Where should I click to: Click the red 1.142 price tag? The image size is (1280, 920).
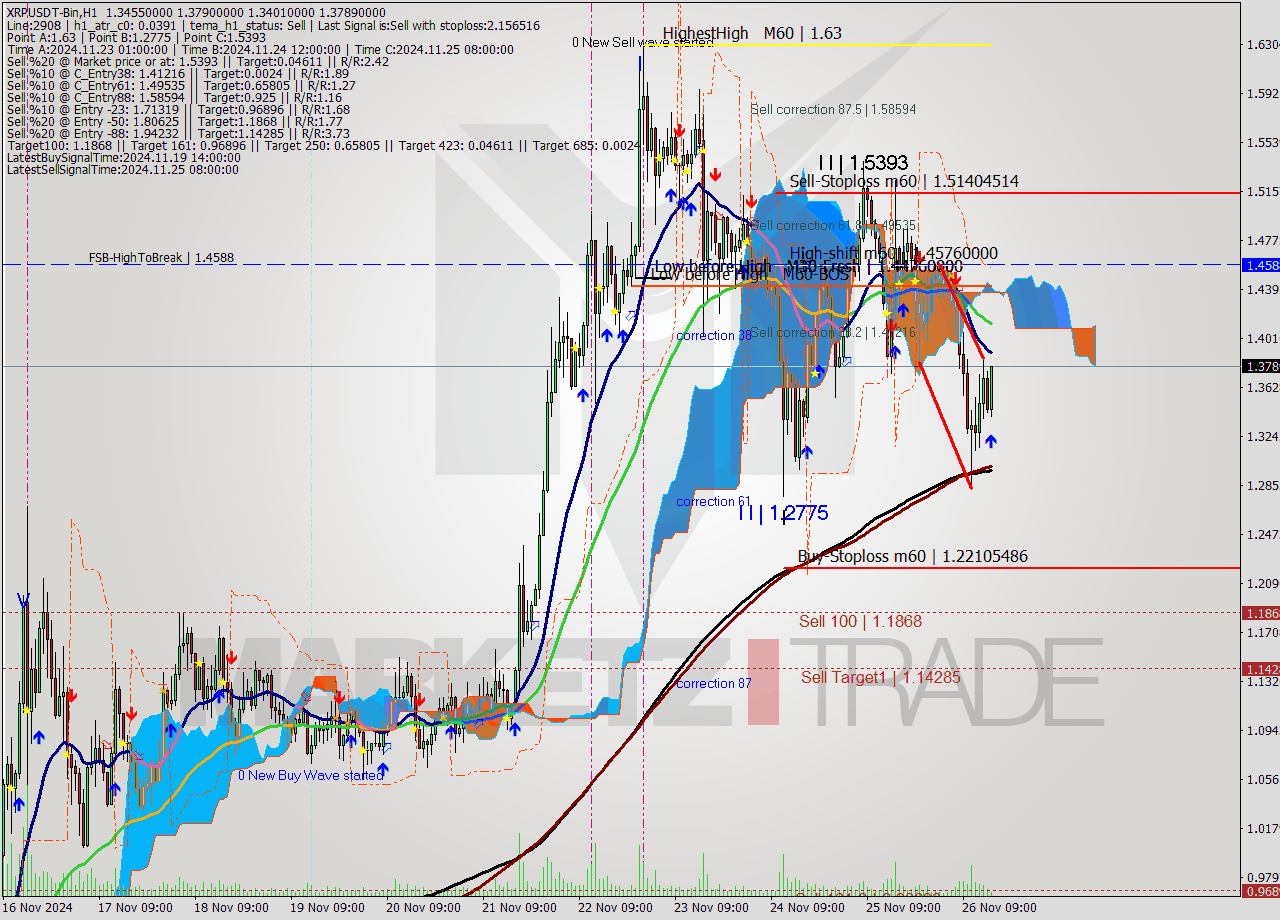(x=1260, y=668)
